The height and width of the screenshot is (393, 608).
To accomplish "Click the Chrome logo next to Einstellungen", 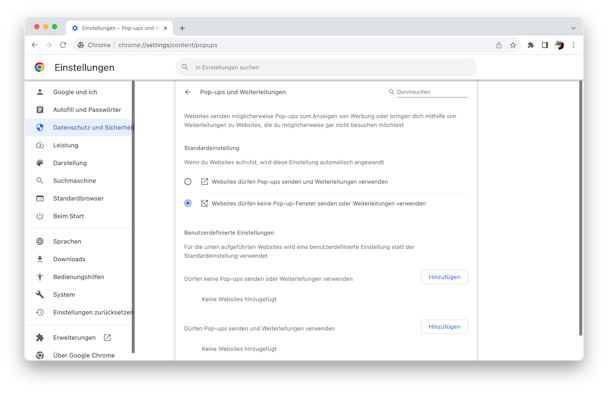I will point(40,67).
